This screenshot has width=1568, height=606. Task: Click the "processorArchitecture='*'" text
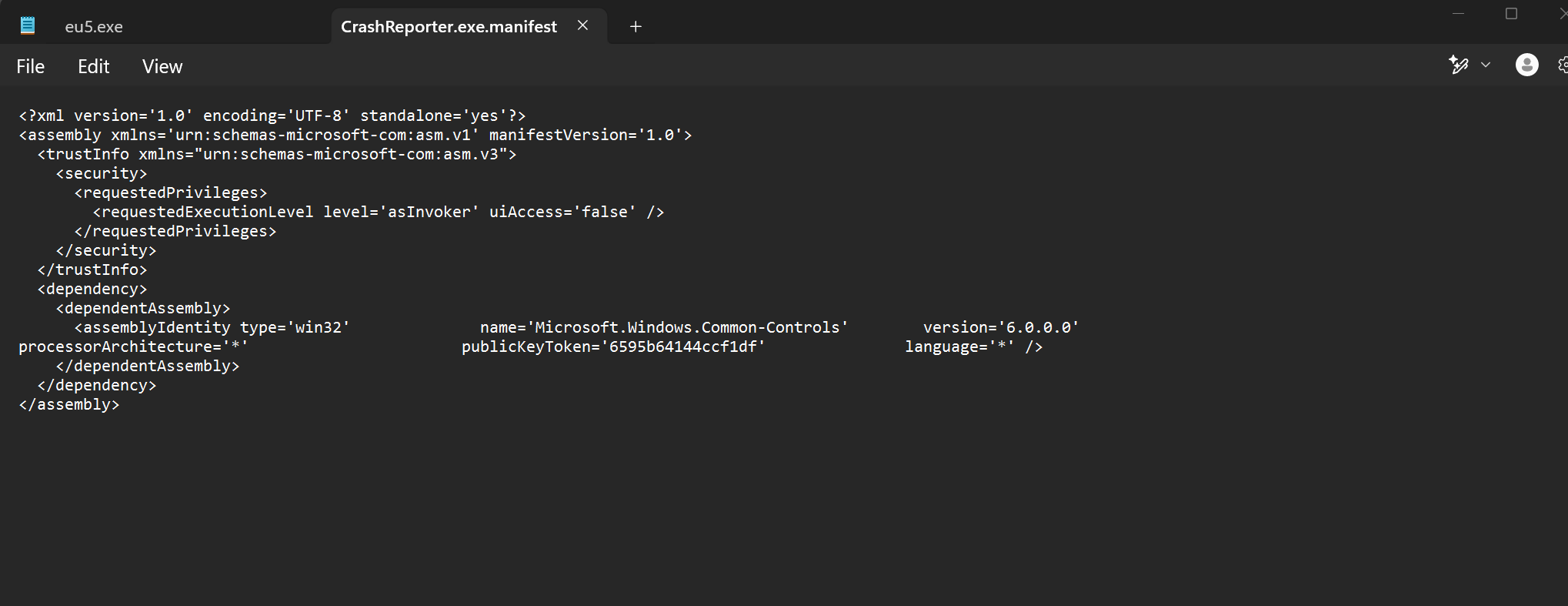coord(134,347)
